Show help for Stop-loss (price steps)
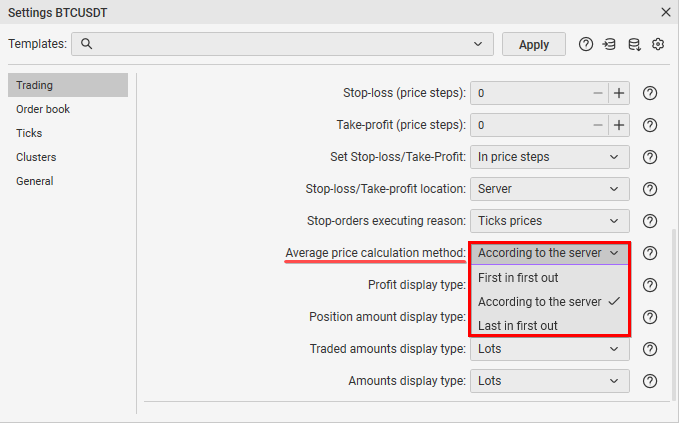 [x=650, y=93]
